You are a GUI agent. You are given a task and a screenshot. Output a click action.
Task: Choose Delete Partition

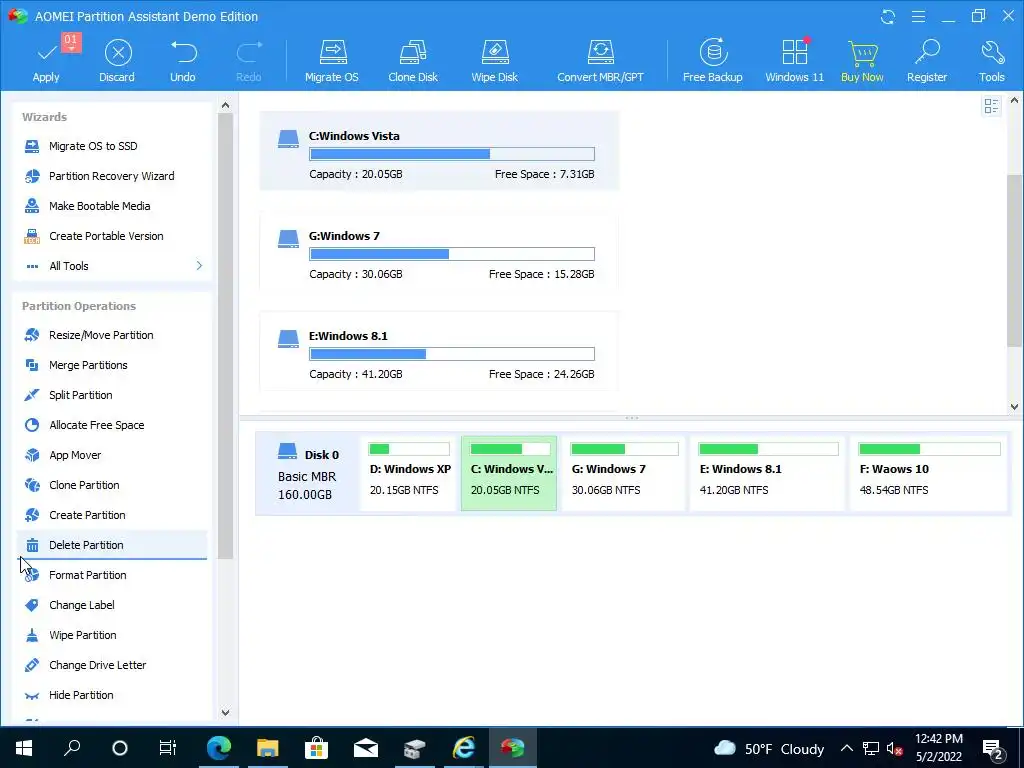coord(112,545)
